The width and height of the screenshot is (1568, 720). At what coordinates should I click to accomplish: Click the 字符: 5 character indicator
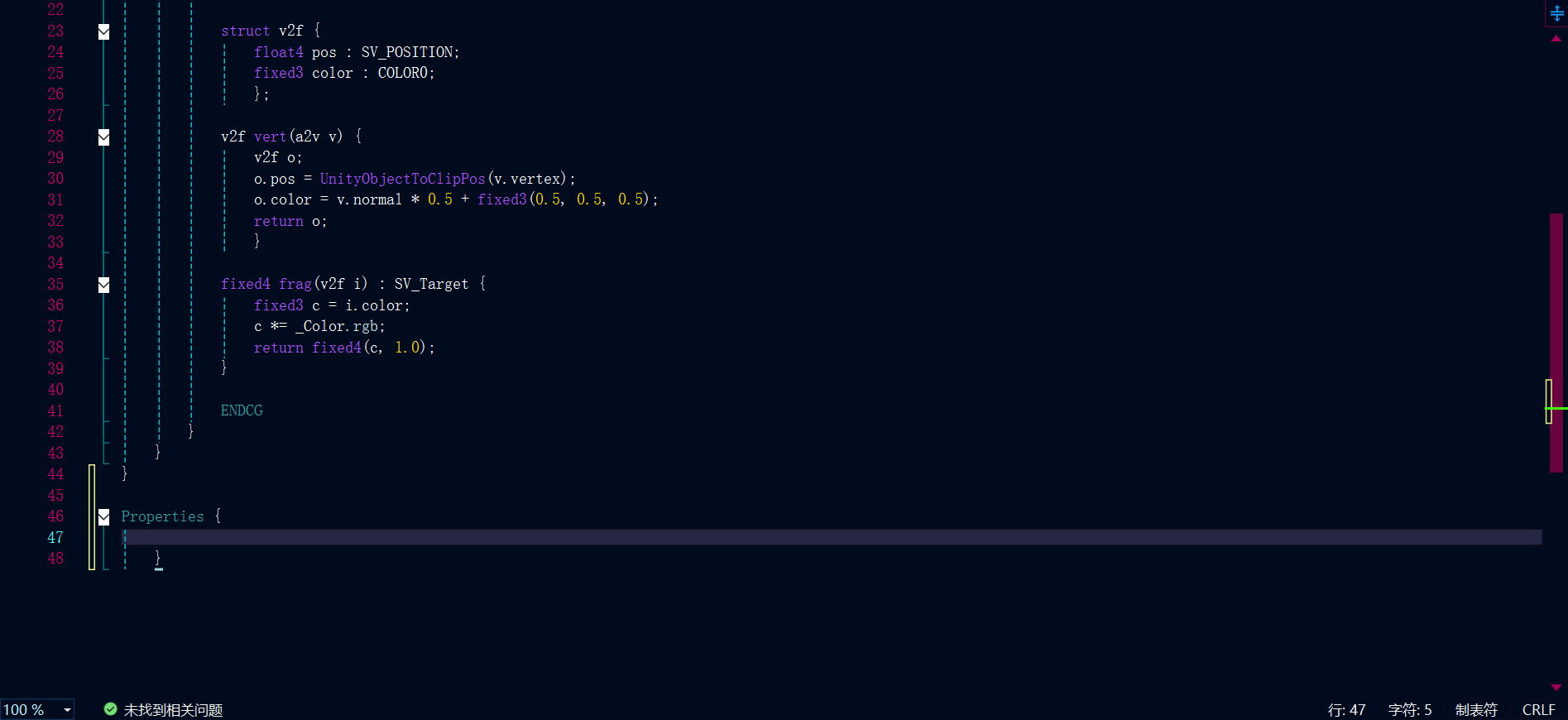[1410, 710]
